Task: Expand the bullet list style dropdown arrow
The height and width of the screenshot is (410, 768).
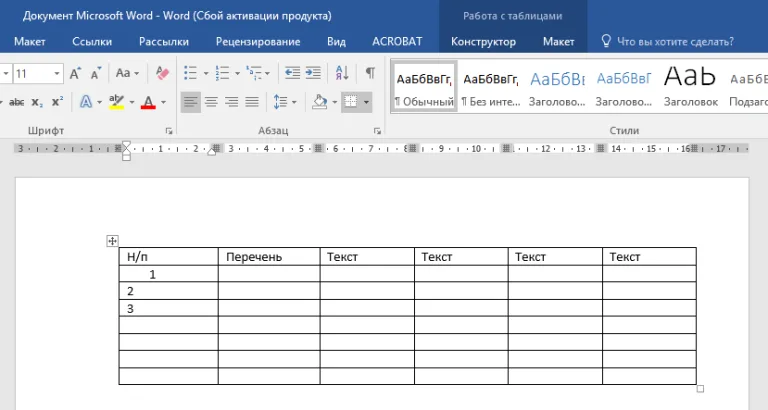Action: coord(206,74)
